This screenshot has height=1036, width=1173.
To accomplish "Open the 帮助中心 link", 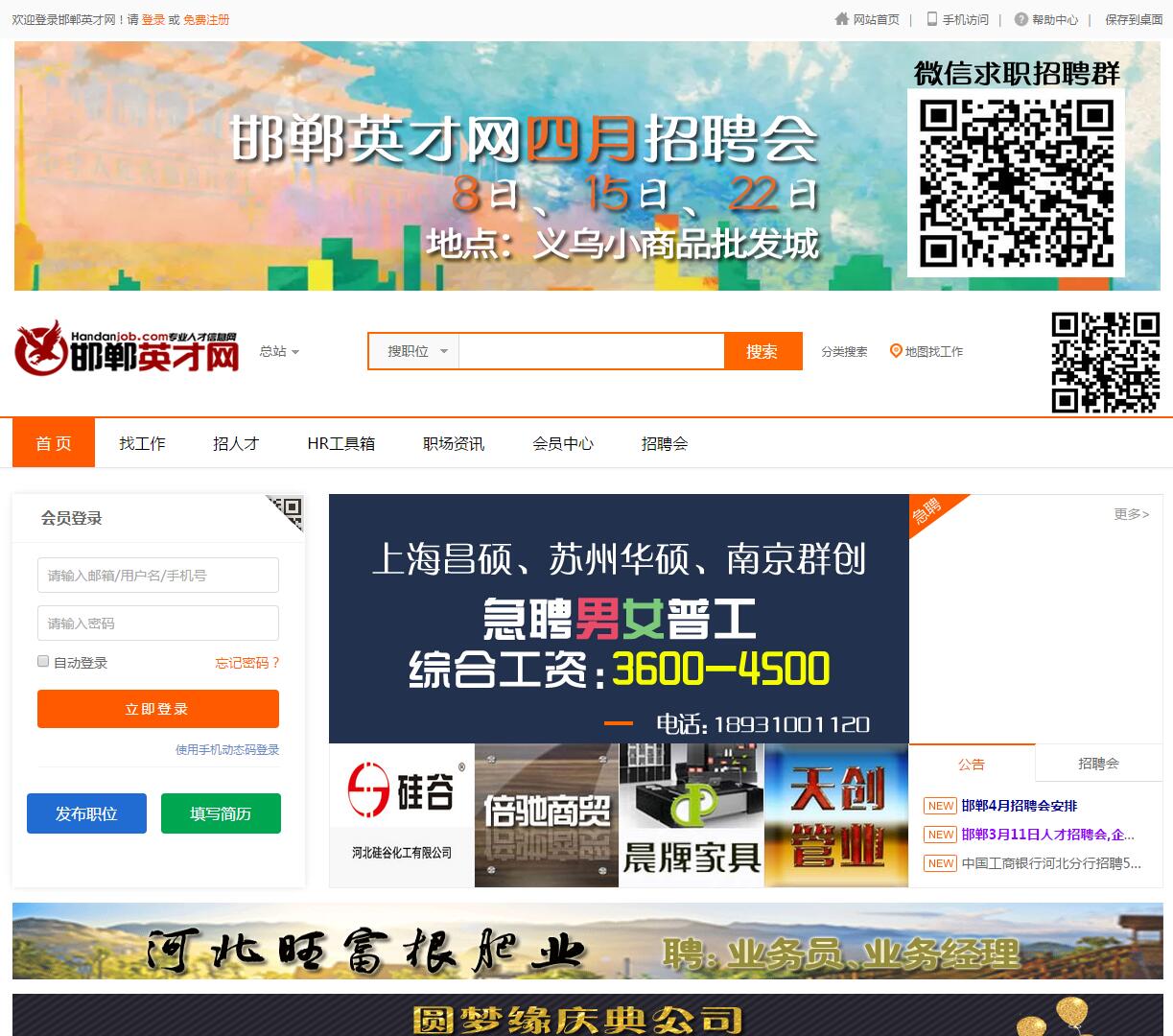I will point(1055,19).
